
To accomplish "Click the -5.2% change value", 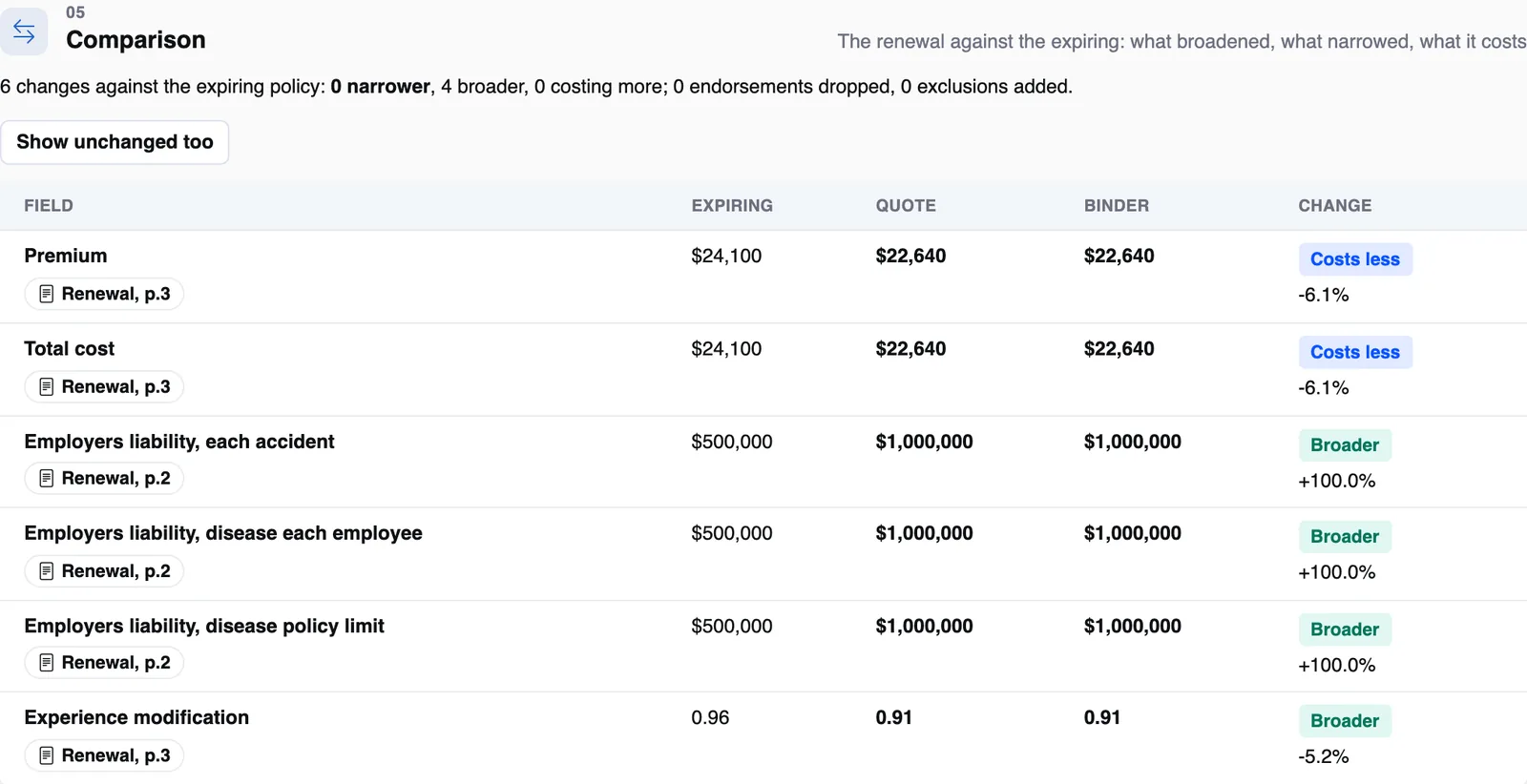I will click(1323, 756).
